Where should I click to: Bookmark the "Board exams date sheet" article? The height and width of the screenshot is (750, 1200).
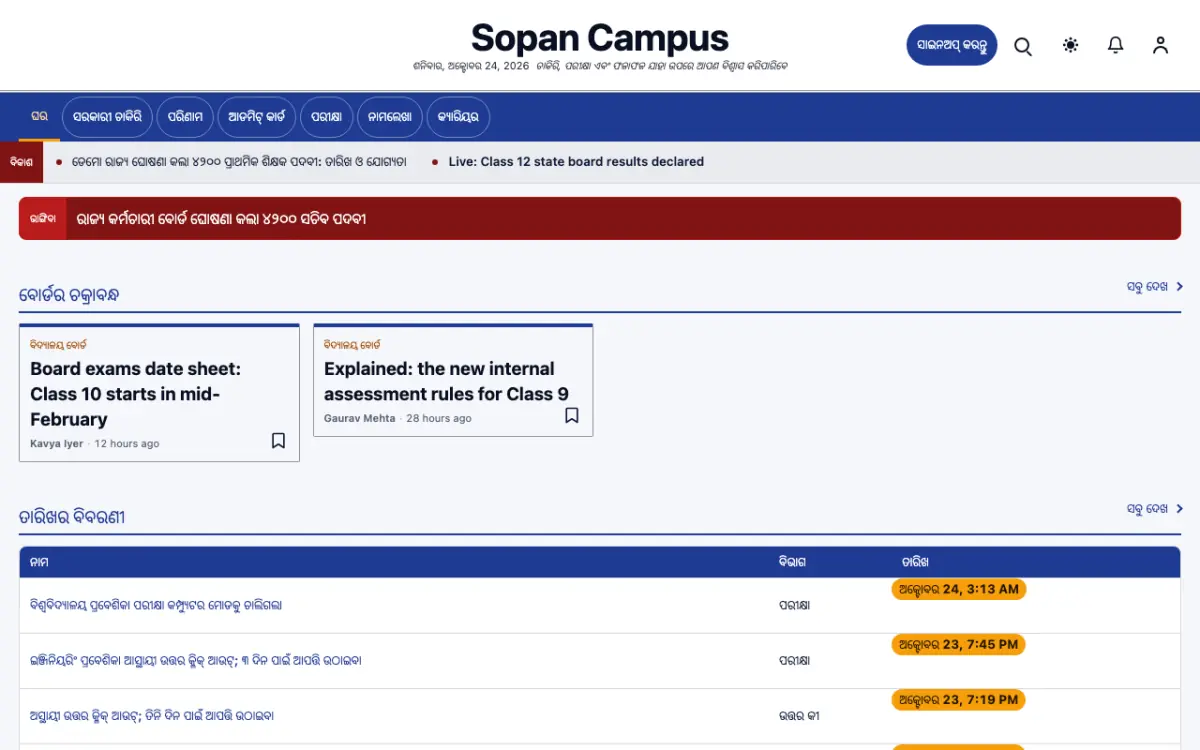[x=279, y=441]
